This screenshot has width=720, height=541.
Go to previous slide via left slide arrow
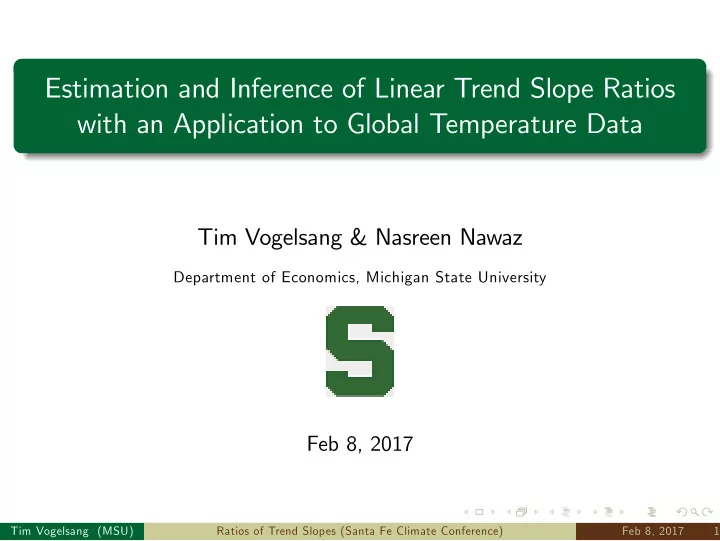point(466,512)
